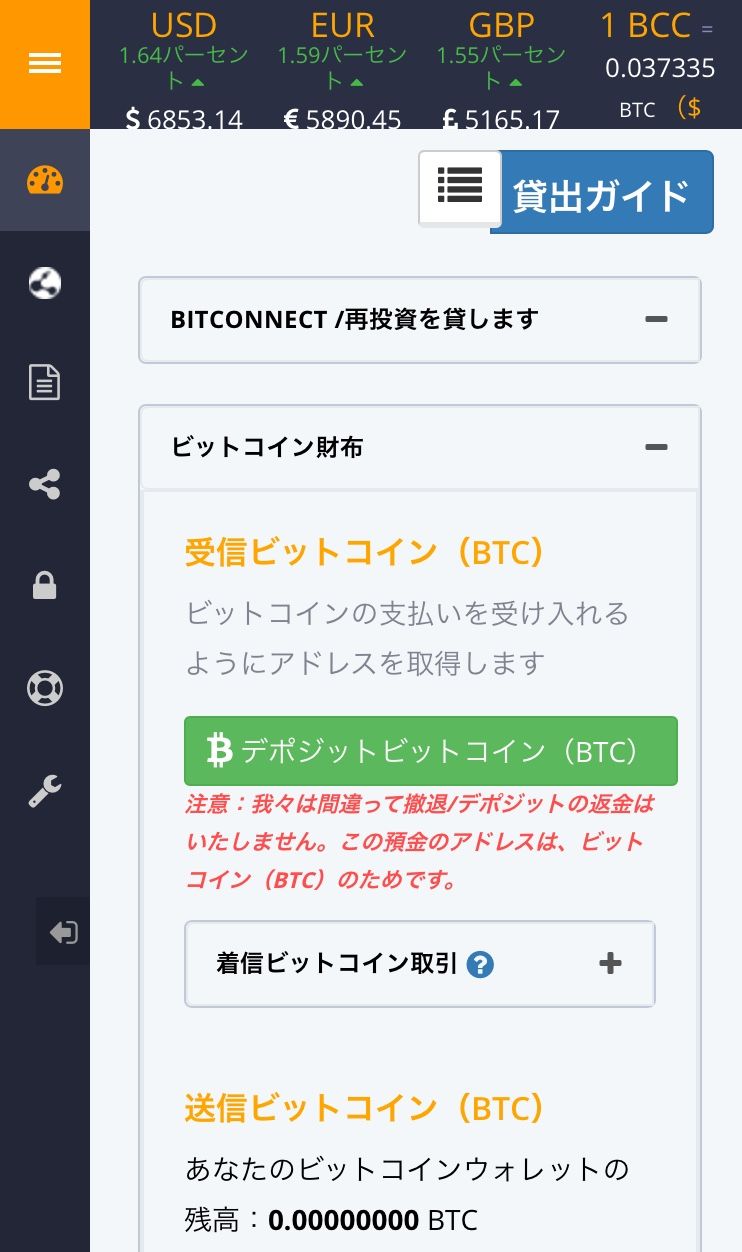Click the USD ticker in the header

(x=183, y=25)
